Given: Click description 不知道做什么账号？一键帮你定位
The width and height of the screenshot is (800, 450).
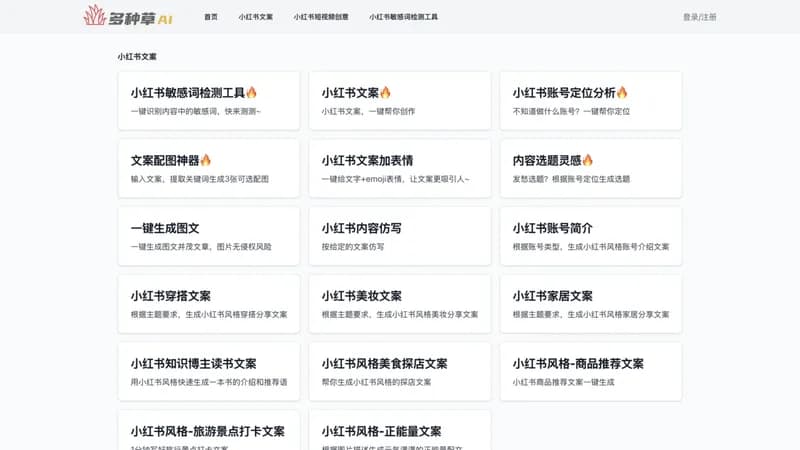Looking at the screenshot, I should point(571,111).
